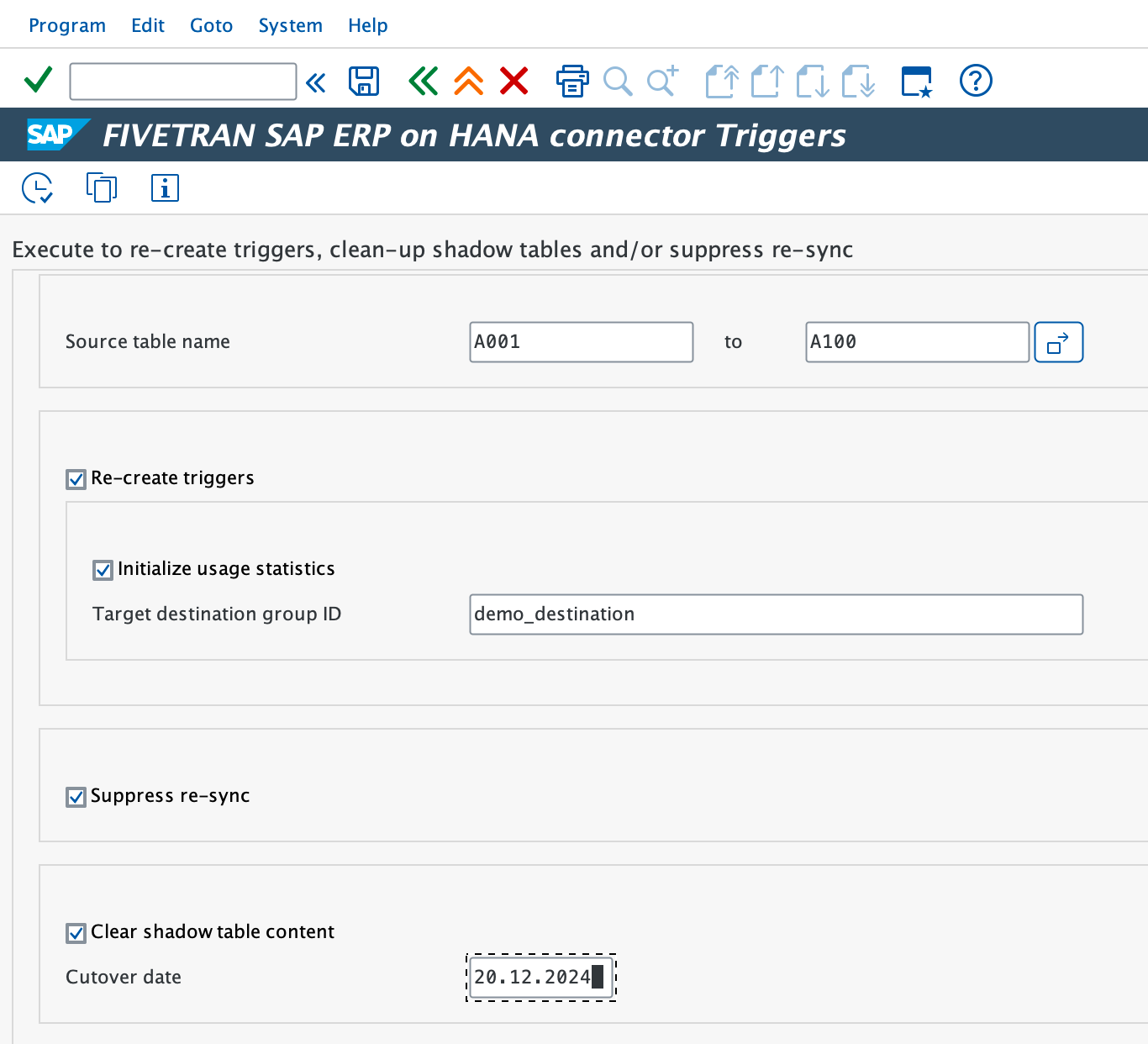
Task: Click the Find Next magnifier-plus icon
Action: pyautogui.click(x=662, y=82)
